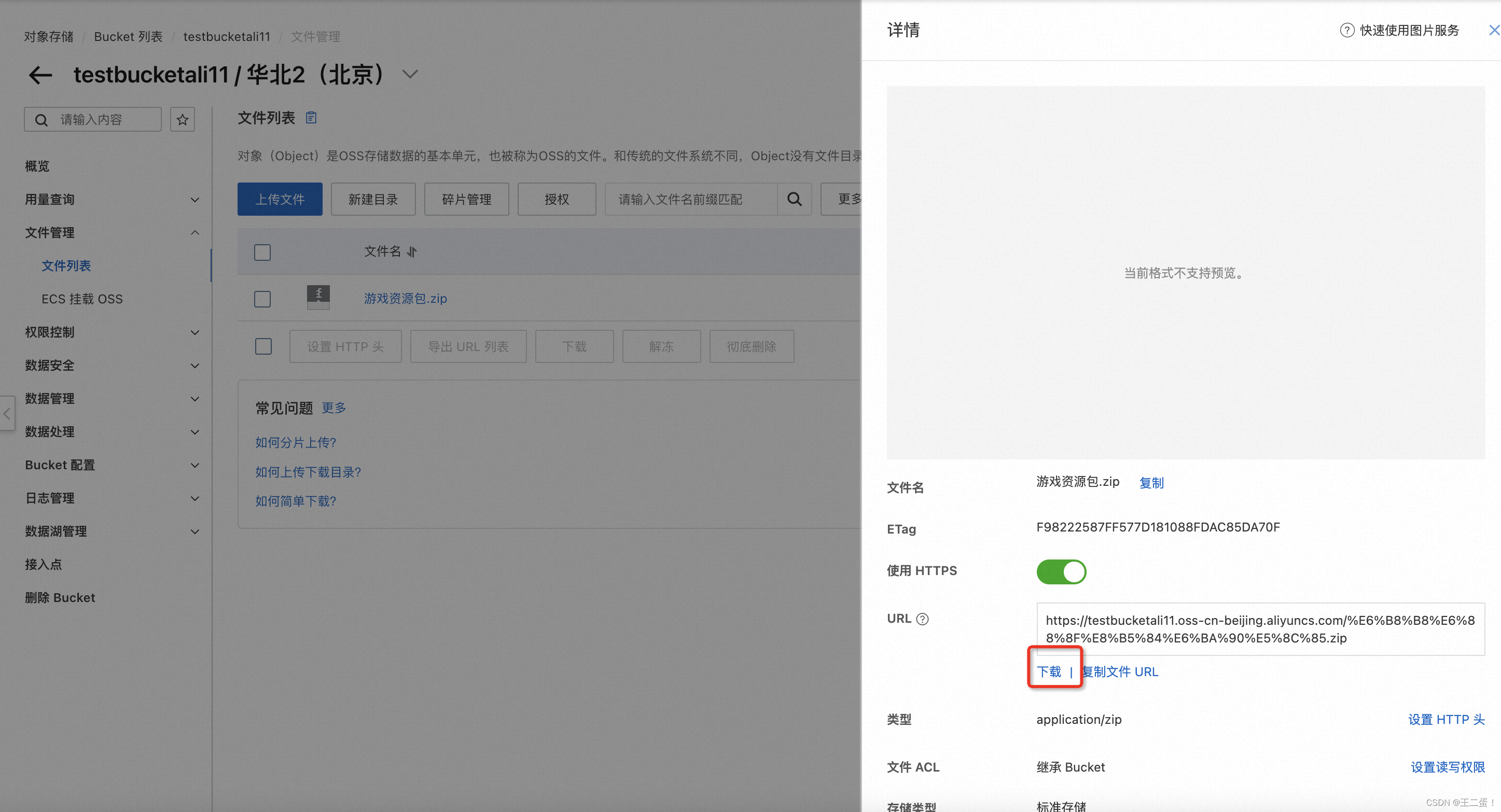Expand the 数据处理 menu
The height and width of the screenshot is (812, 1501).
click(194, 432)
